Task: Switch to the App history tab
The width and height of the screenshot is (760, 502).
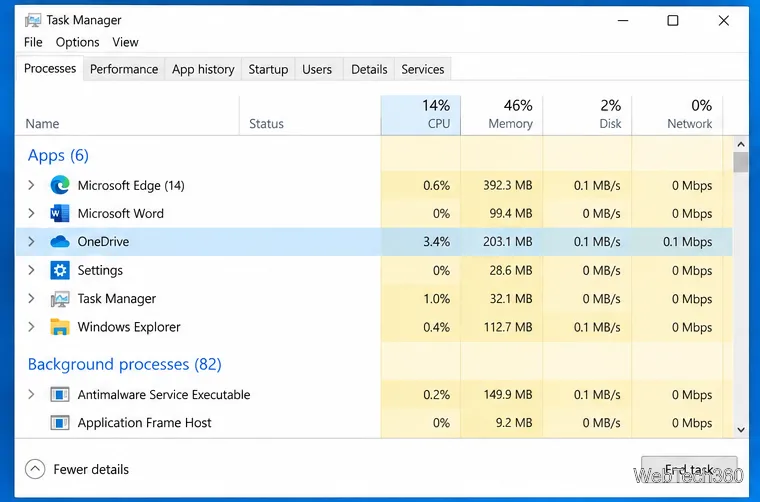Action: click(x=203, y=69)
